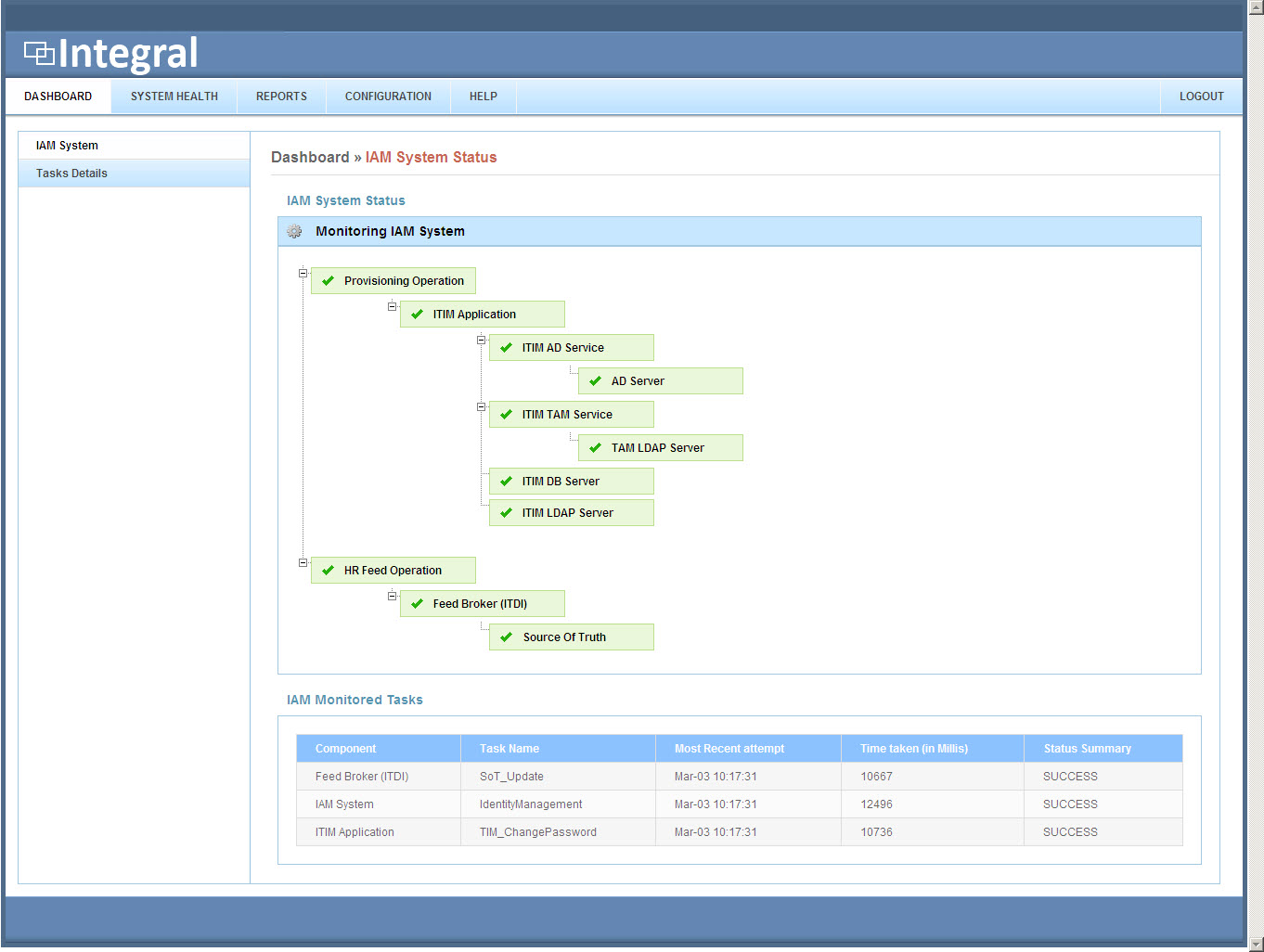Click the green check on ITIM LDAP Server
The width and height of the screenshot is (1264, 952).
click(x=506, y=513)
